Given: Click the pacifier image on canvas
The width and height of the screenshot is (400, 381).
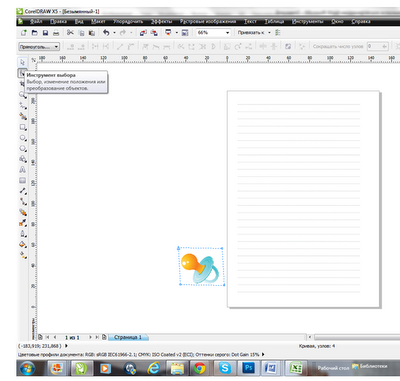Looking at the screenshot, I should (x=201, y=267).
